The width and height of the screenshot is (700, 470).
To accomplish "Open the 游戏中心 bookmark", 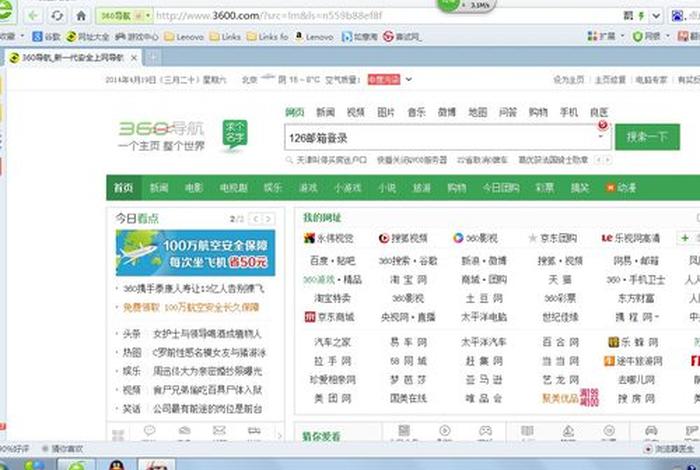I will pos(137,37).
